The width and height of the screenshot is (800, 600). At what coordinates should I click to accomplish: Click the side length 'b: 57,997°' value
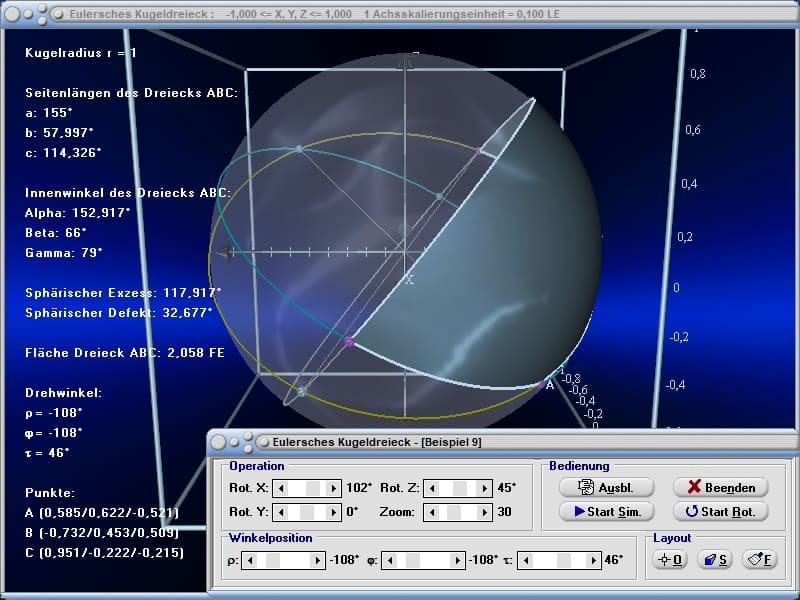click(x=59, y=133)
